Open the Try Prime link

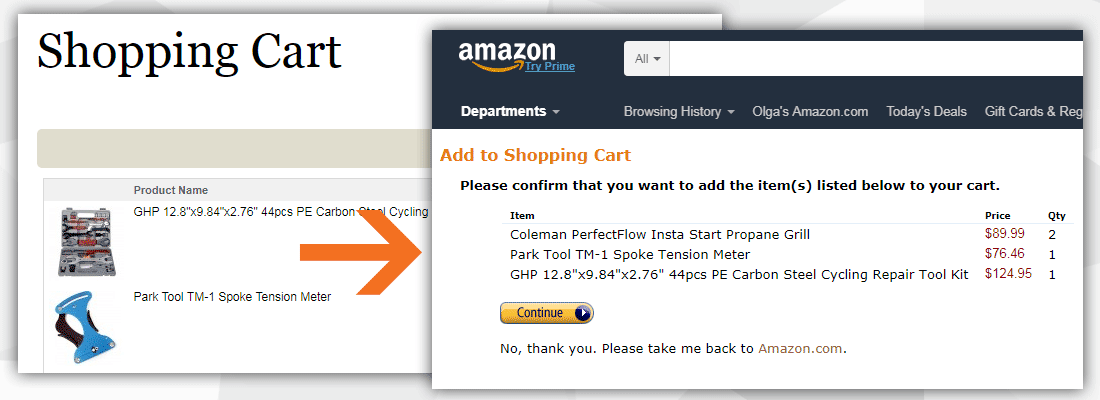coord(549,67)
